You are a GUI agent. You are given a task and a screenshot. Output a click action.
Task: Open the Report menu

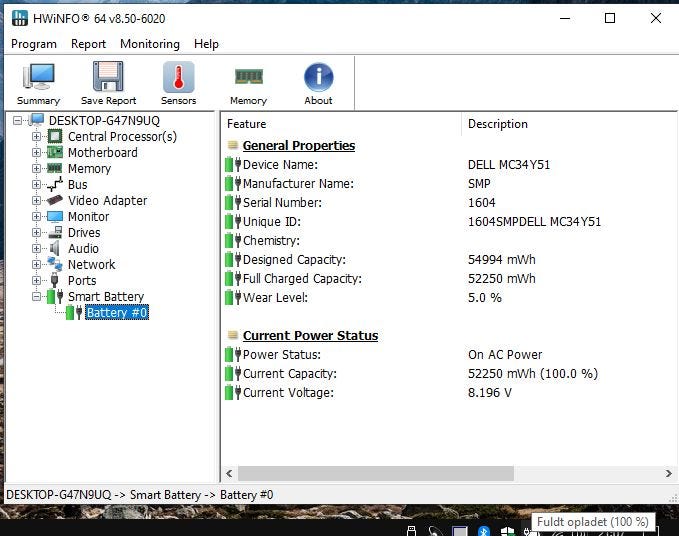pos(88,44)
